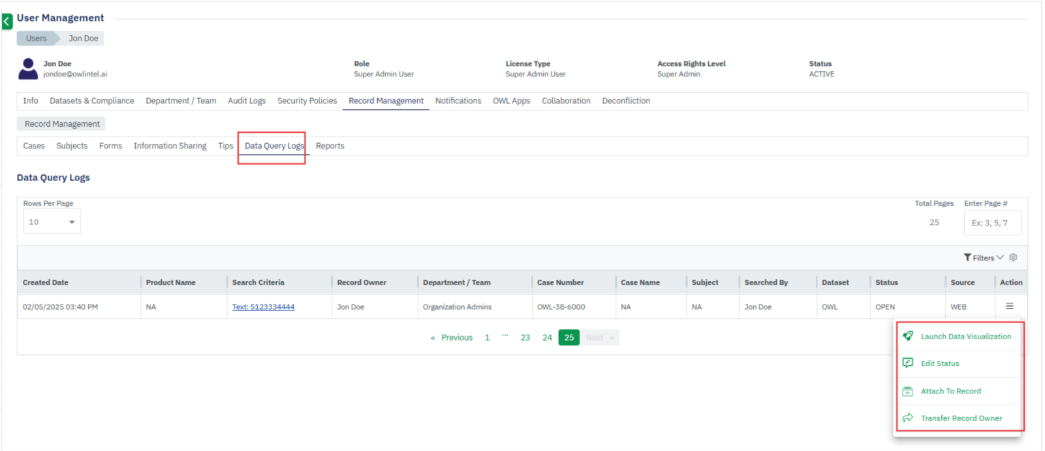Sort by the Created Date column header
This screenshot has height=451, width=1045.
click(46, 283)
